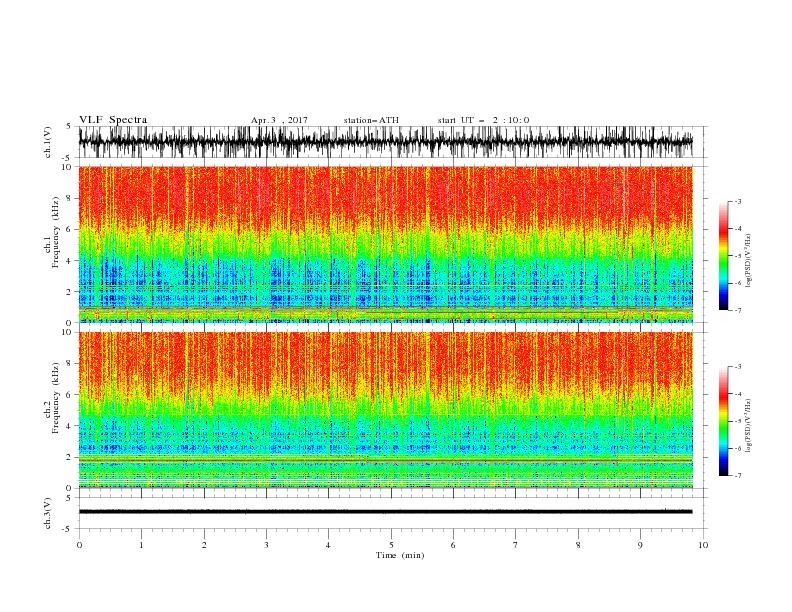Click the time axis tick label '4'

click(328, 545)
